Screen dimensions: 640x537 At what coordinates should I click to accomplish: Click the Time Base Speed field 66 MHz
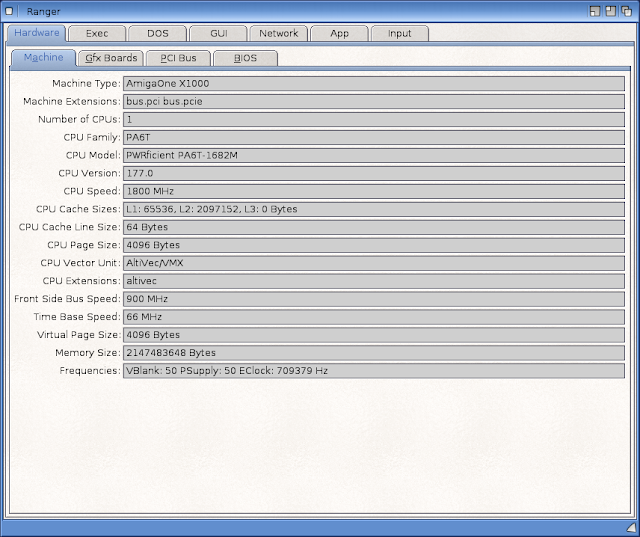click(x=374, y=317)
